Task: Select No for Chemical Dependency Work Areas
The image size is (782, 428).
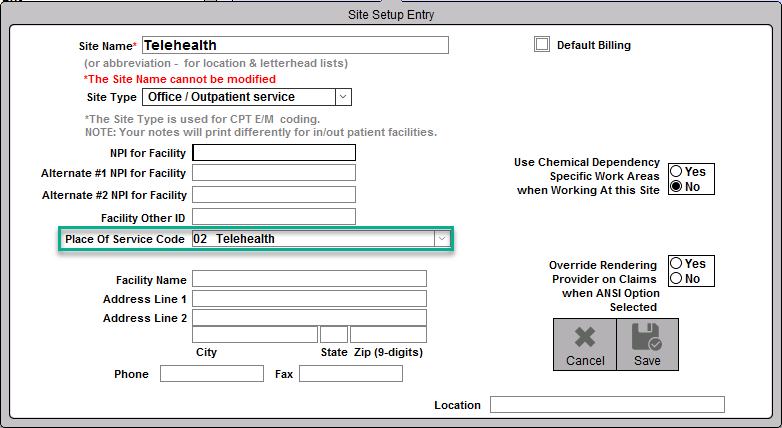Action: click(x=676, y=187)
